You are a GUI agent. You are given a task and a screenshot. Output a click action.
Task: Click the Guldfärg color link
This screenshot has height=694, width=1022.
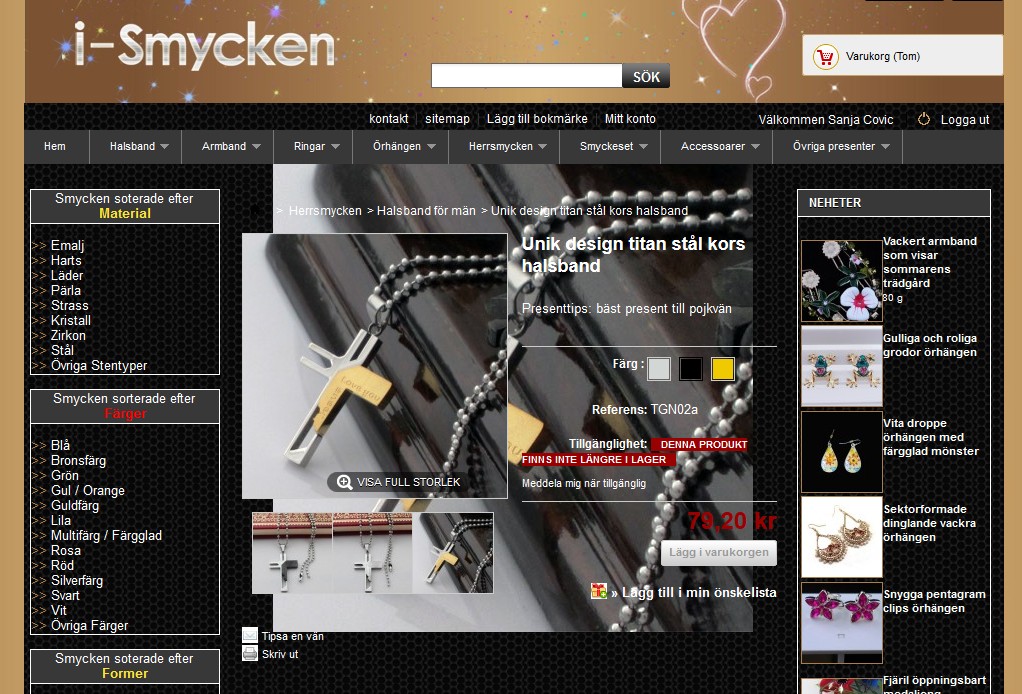[75, 506]
